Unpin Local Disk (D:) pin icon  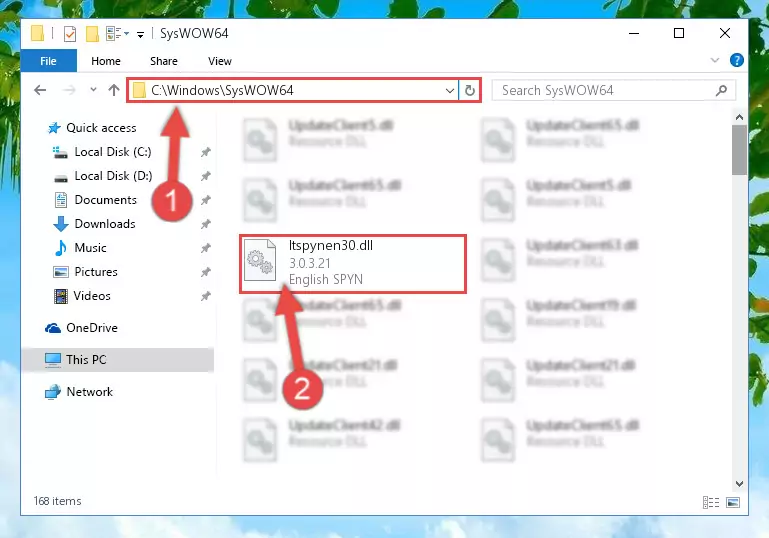click(x=205, y=176)
